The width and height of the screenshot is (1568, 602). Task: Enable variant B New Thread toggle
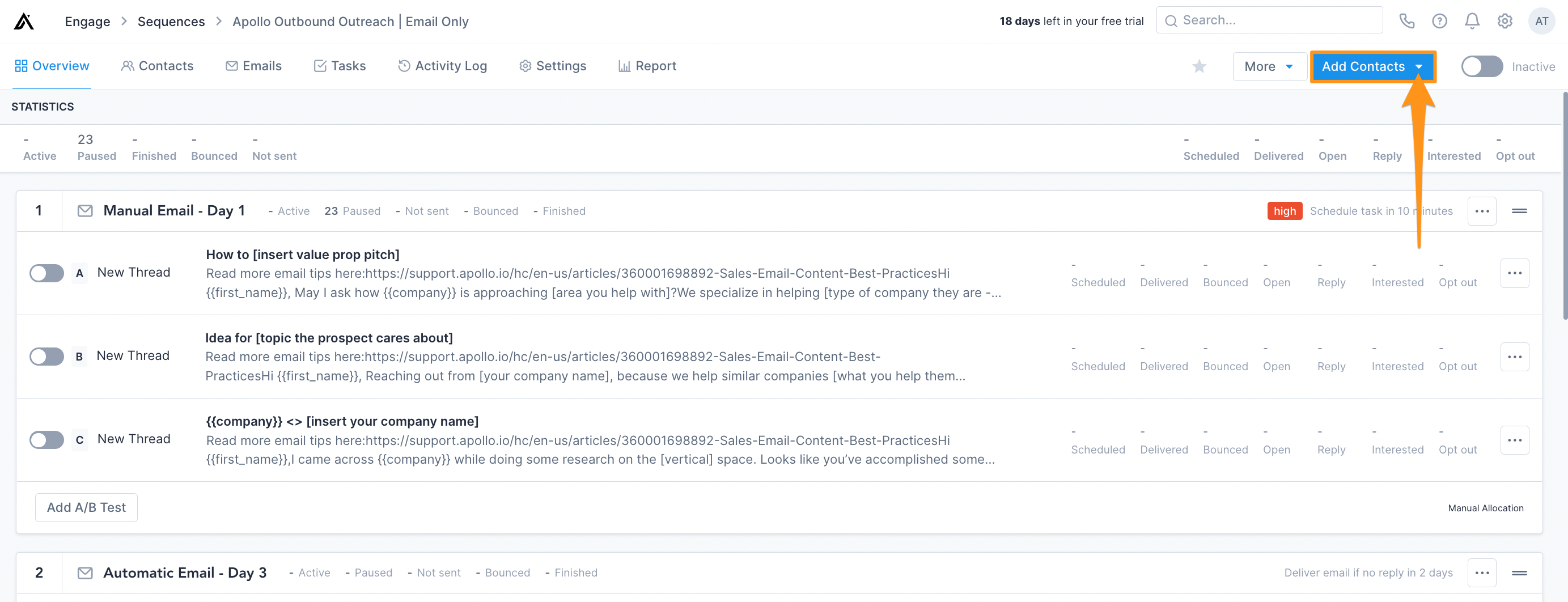tap(47, 357)
